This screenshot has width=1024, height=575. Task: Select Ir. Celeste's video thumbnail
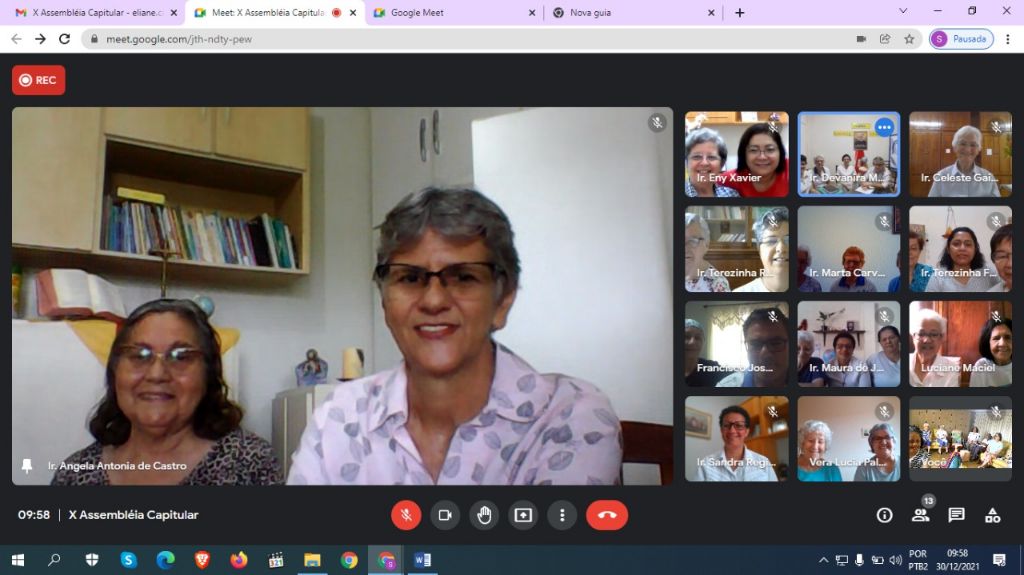click(960, 154)
